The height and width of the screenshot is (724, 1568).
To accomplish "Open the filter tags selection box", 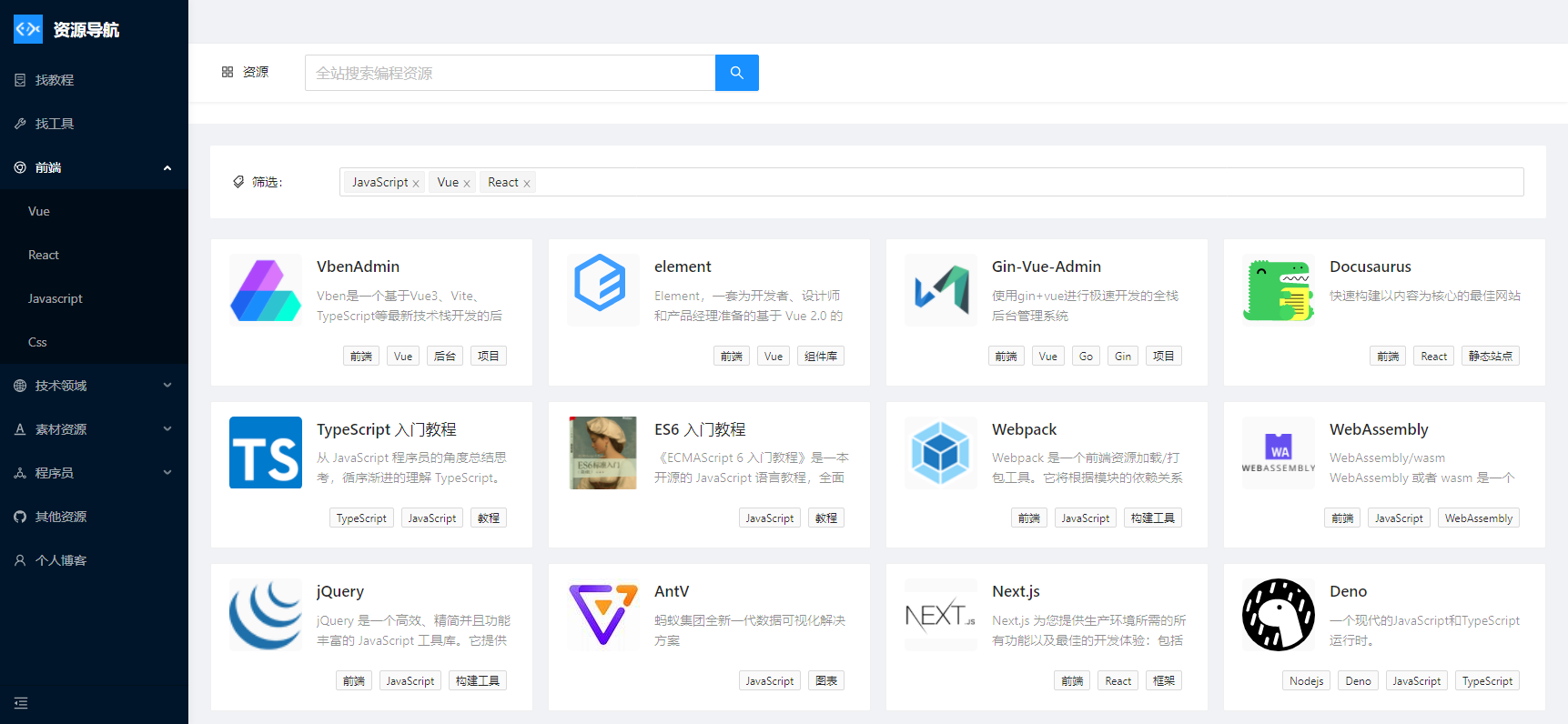I will (x=932, y=182).
